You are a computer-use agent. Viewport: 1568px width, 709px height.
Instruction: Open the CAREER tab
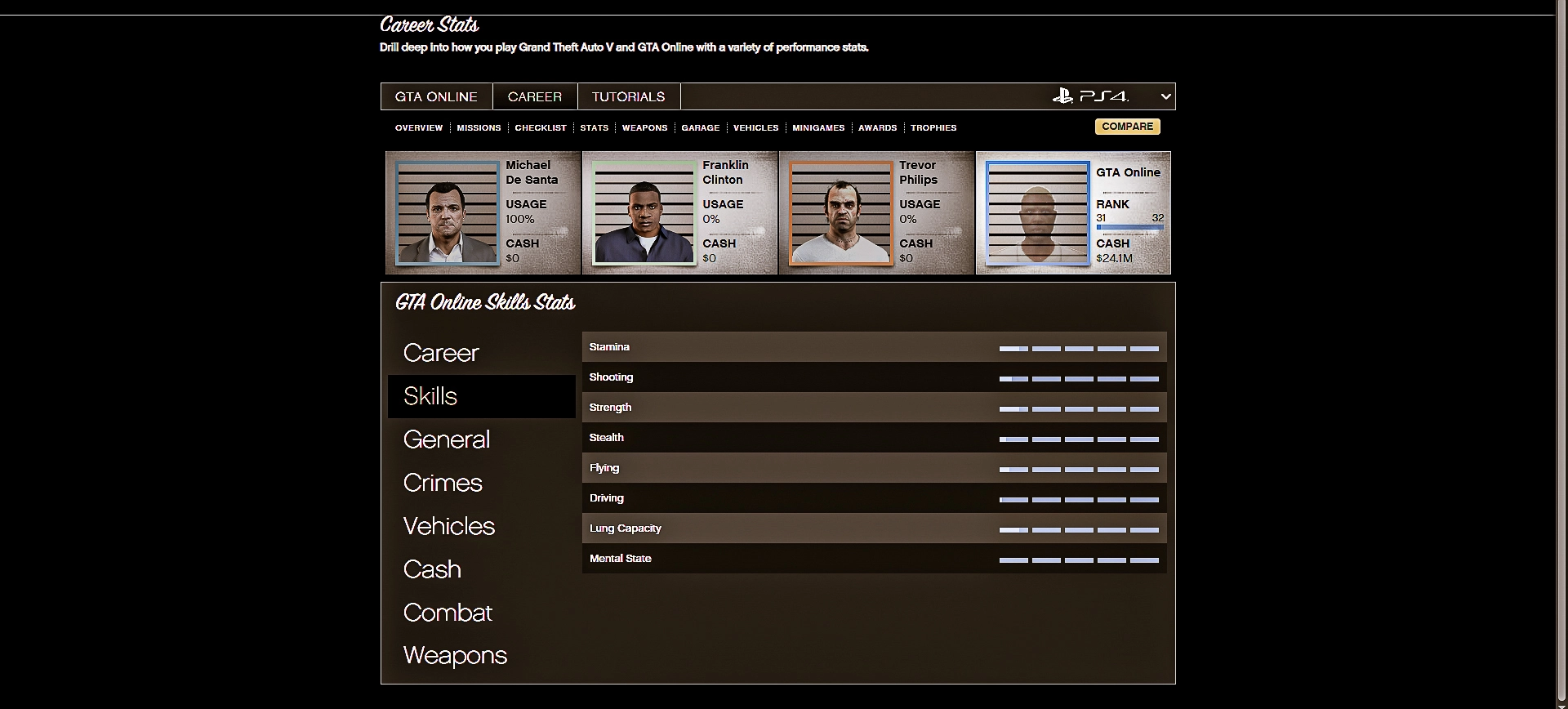535,96
